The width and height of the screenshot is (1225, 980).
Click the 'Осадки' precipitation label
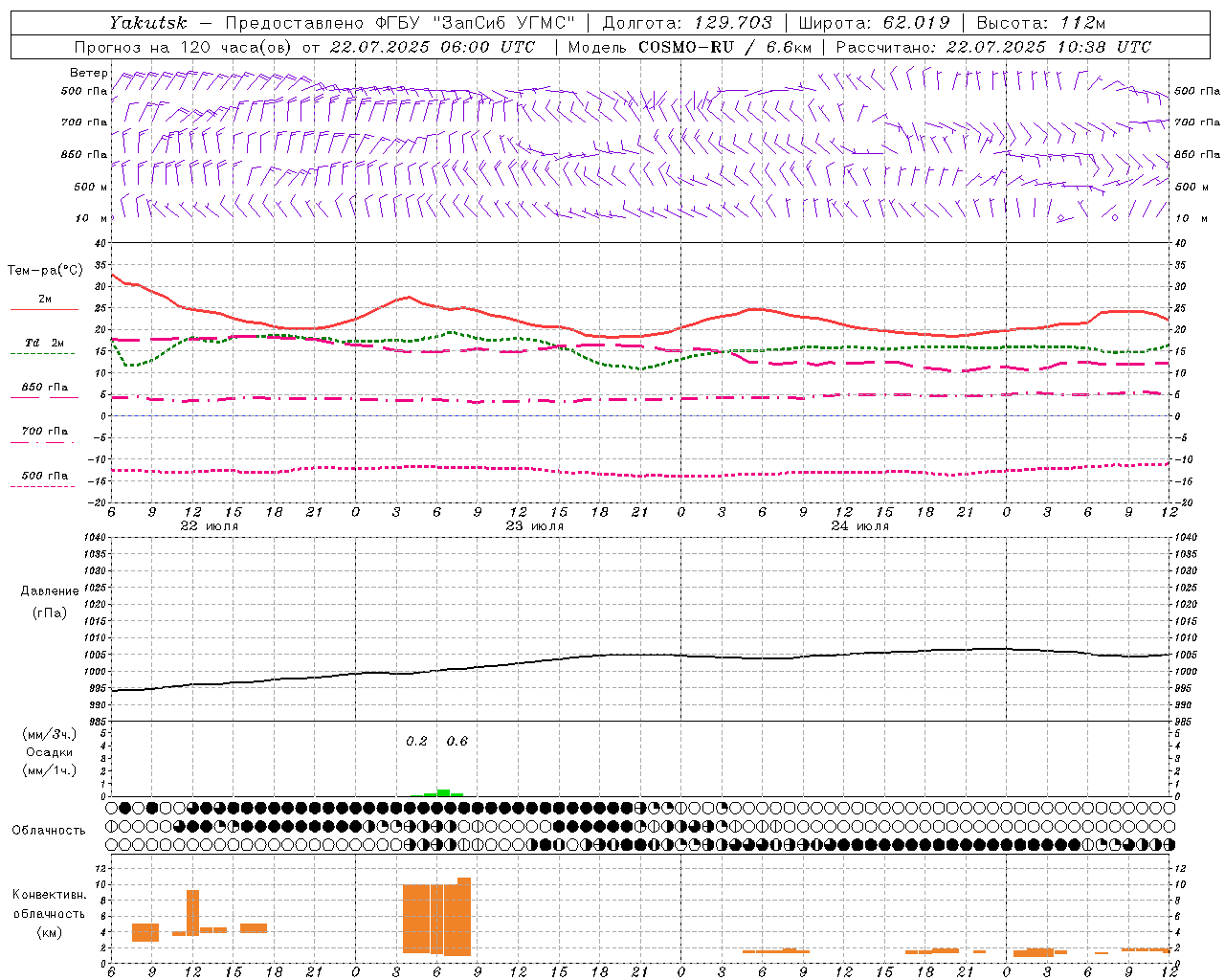[x=50, y=752]
